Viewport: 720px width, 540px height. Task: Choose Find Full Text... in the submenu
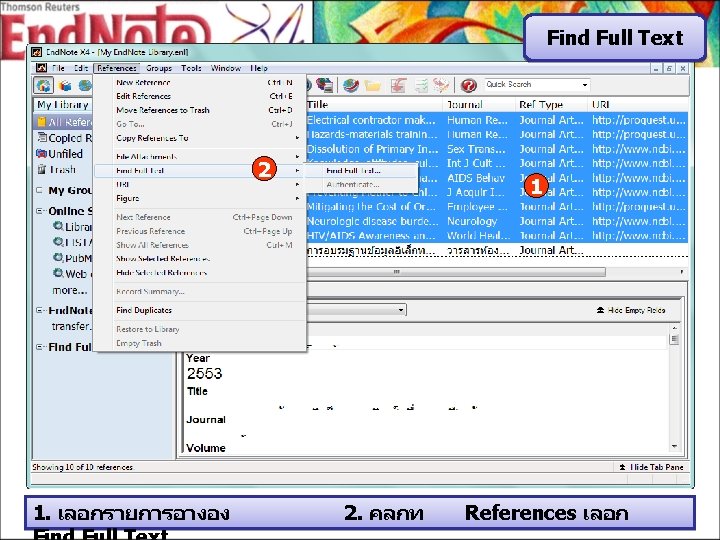(x=361, y=171)
